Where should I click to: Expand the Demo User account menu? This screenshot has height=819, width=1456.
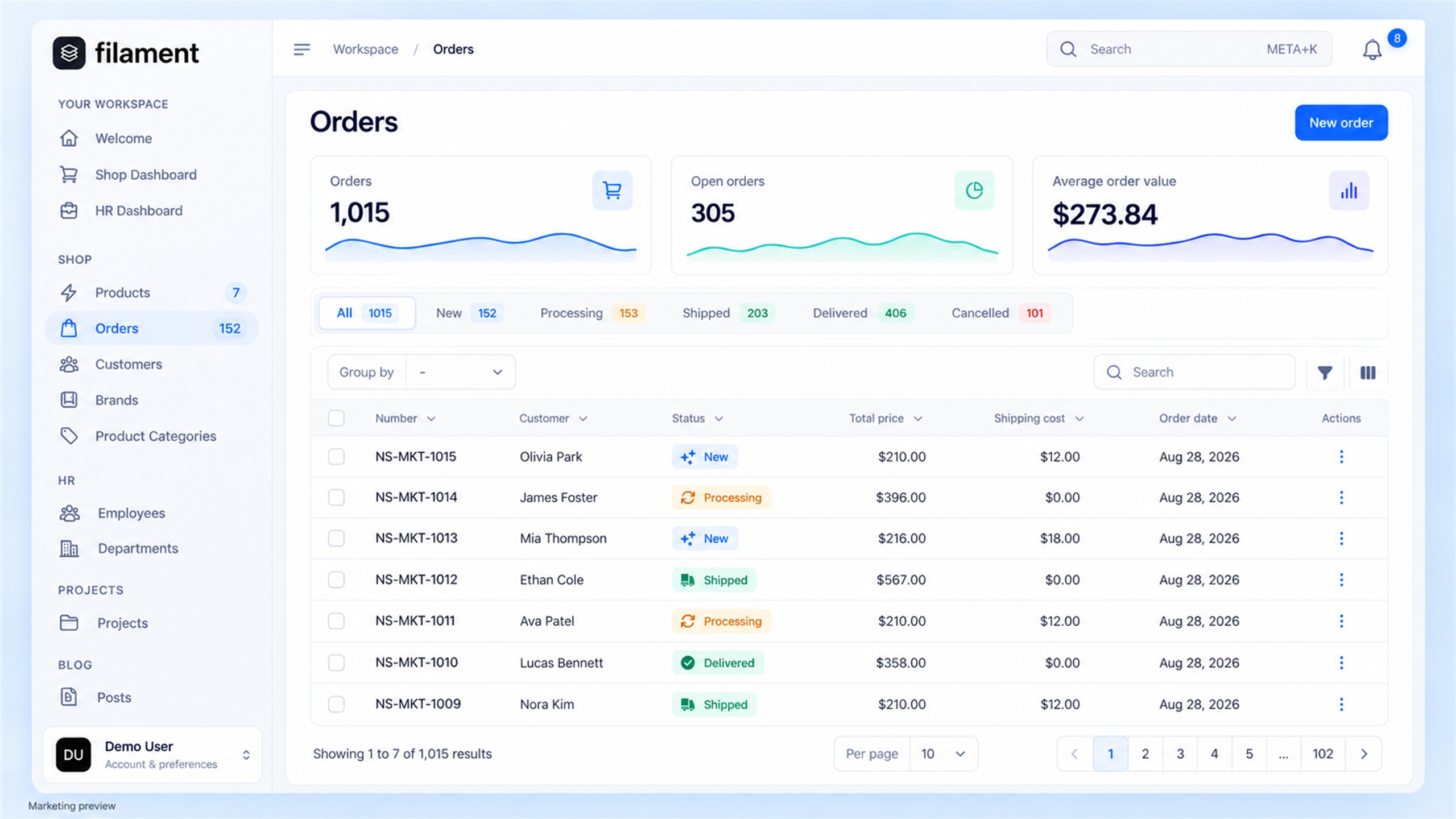coord(152,755)
